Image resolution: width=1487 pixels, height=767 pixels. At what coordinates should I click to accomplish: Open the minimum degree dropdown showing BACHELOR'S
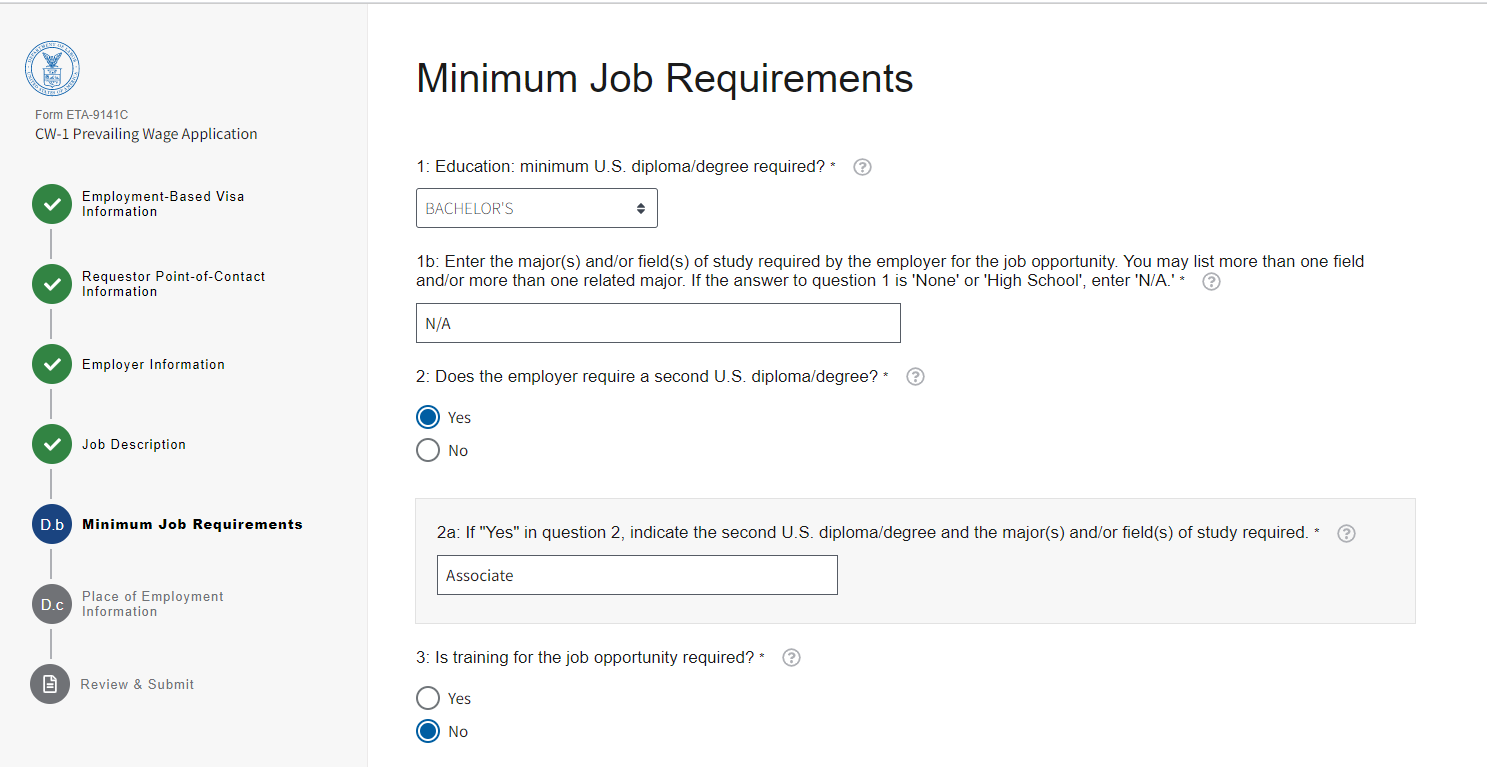pyautogui.click(x=536, y=208)
